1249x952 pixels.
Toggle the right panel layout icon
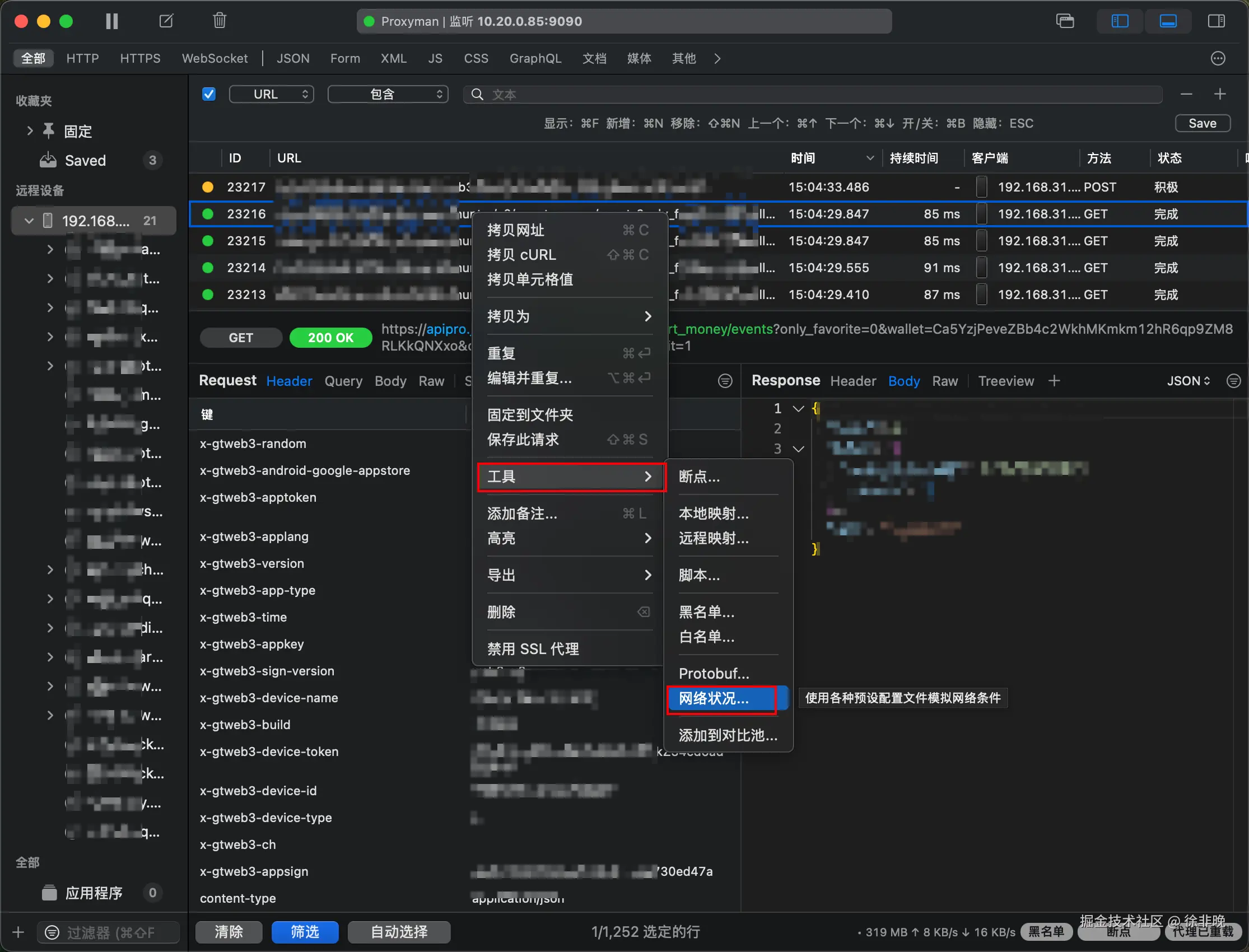click(1216, 21)
